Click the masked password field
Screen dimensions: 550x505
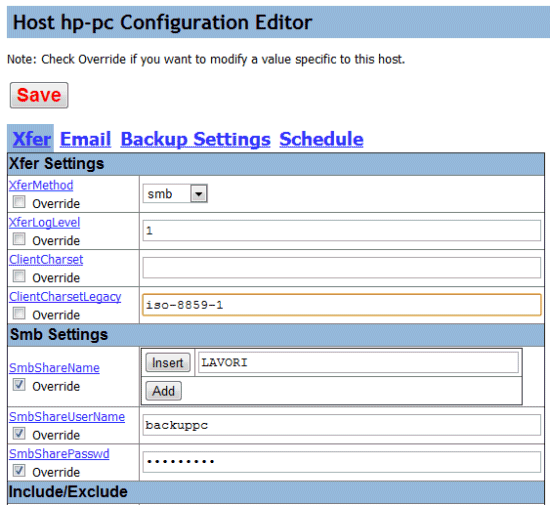pos(342,462)
